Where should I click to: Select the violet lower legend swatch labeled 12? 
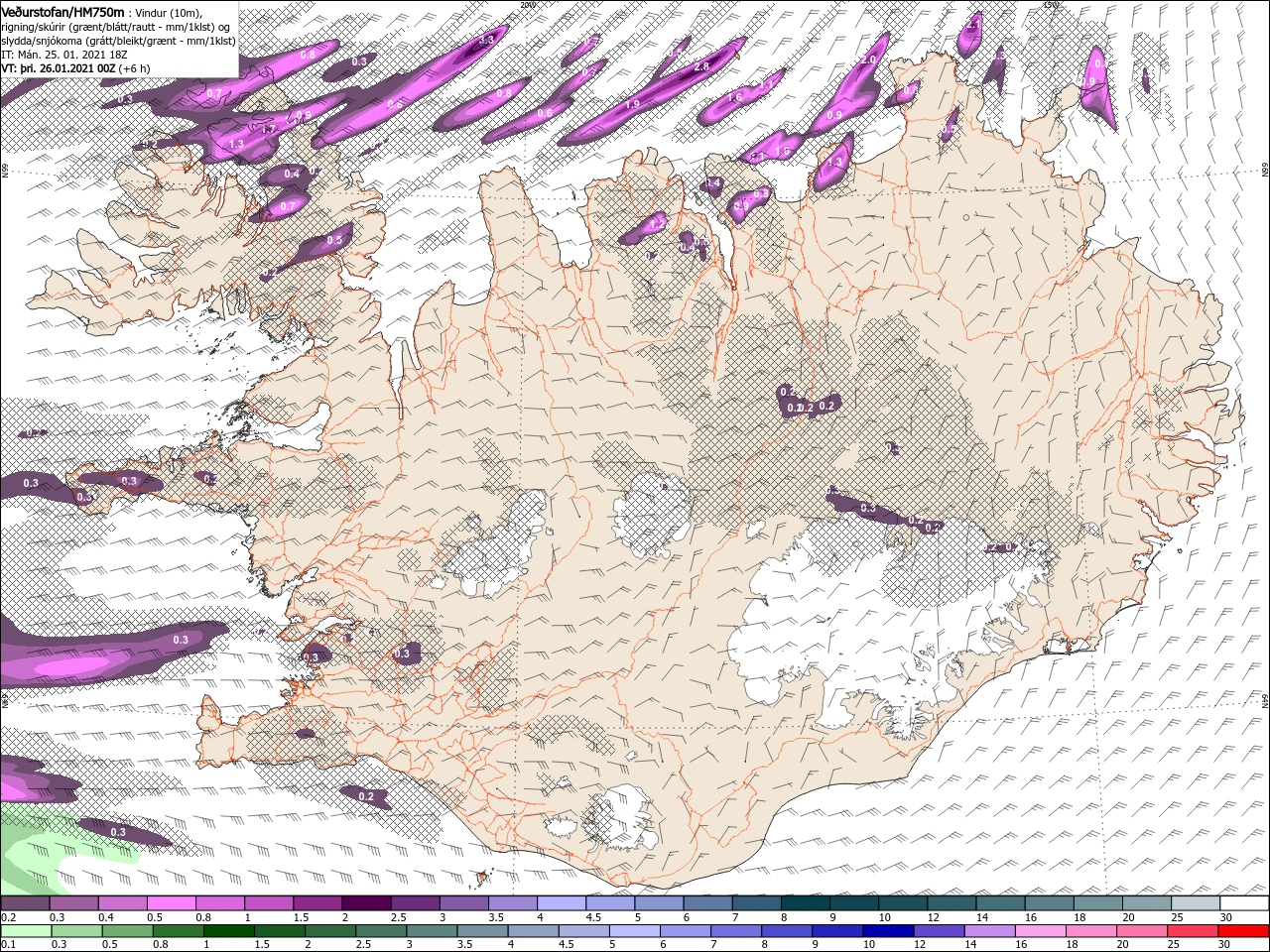pyautogui.click(x=938, y=931)
